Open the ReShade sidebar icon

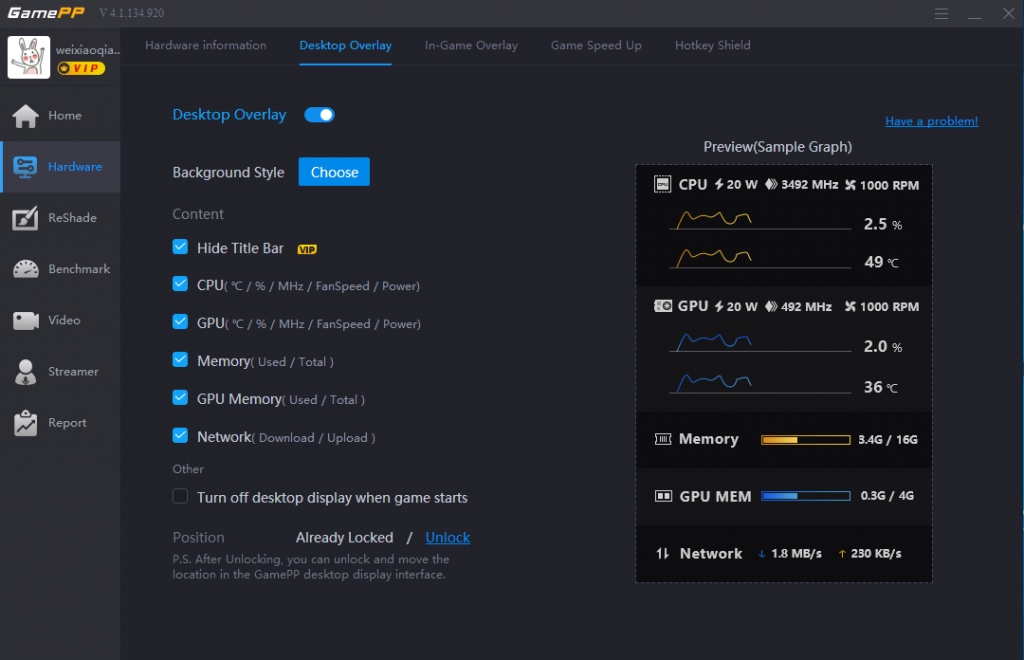(x=25, y=218)
